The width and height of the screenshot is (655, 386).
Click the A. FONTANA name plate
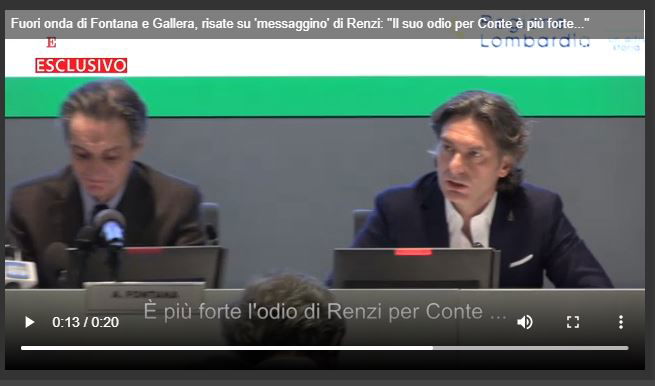pos(145,296)
